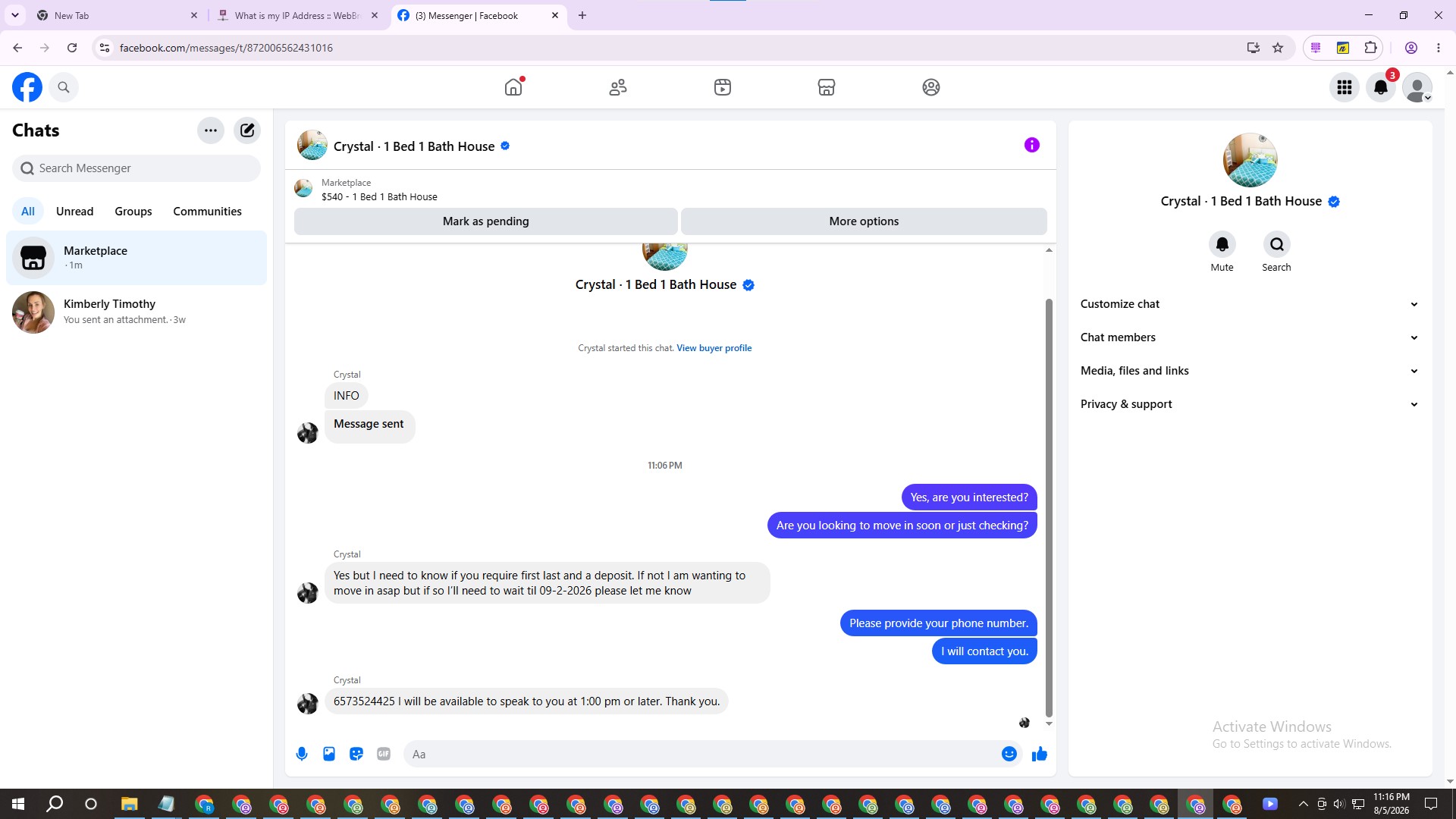Select the Unread chats filter tab
This screenshot has width=1456, height=819.
(75, 212)
